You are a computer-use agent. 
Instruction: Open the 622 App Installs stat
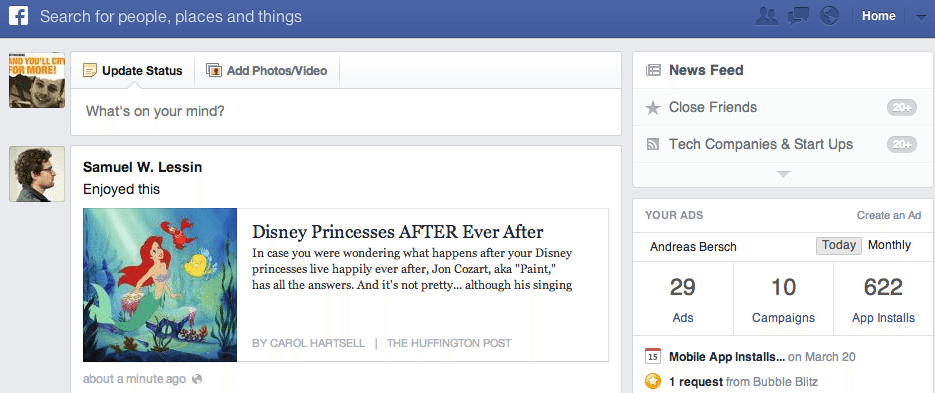click(883, 298)
